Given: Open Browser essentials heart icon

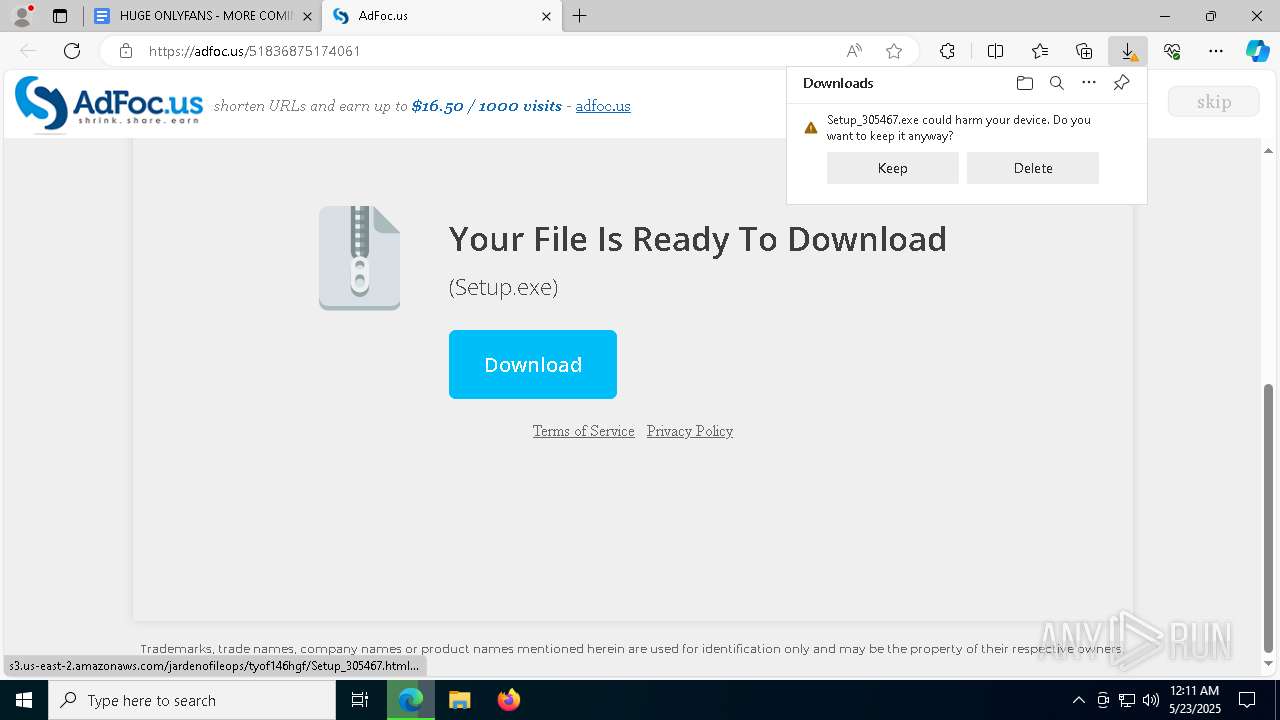Looking at the screenshot, I should click(1172, 51).
